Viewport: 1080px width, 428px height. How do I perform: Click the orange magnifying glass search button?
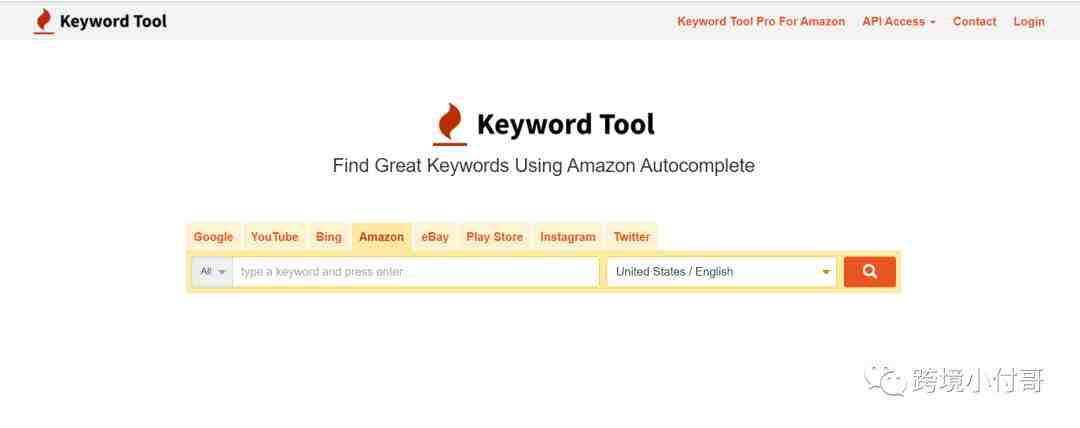(869, 272)
